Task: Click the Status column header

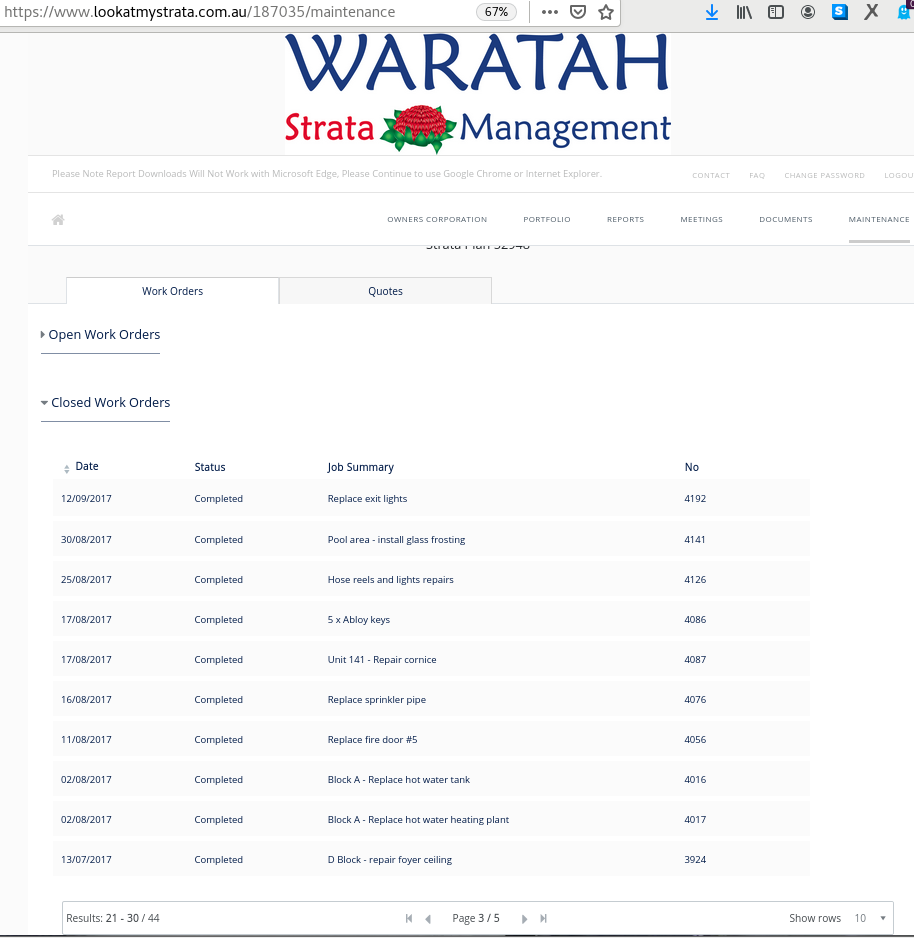Action: [x=210, y=467]
